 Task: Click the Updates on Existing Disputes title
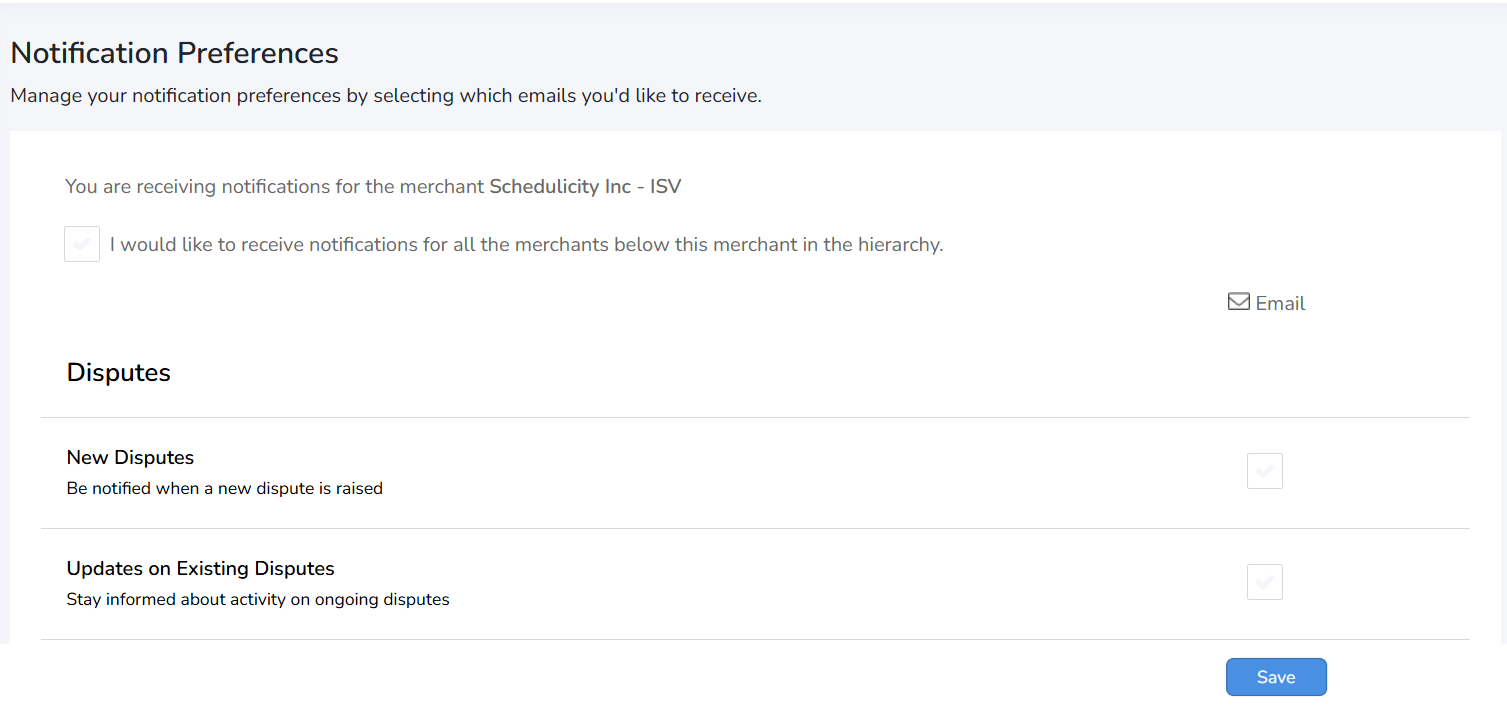(200, 569)
